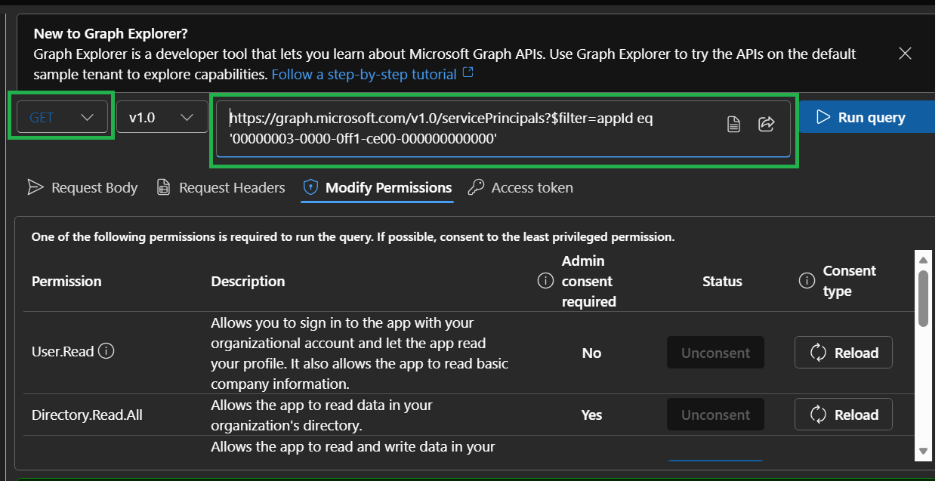Open the v1.0 version dropdown
Image resolution: width=936 pixels, height=481 pixels.
click(162, 117)
